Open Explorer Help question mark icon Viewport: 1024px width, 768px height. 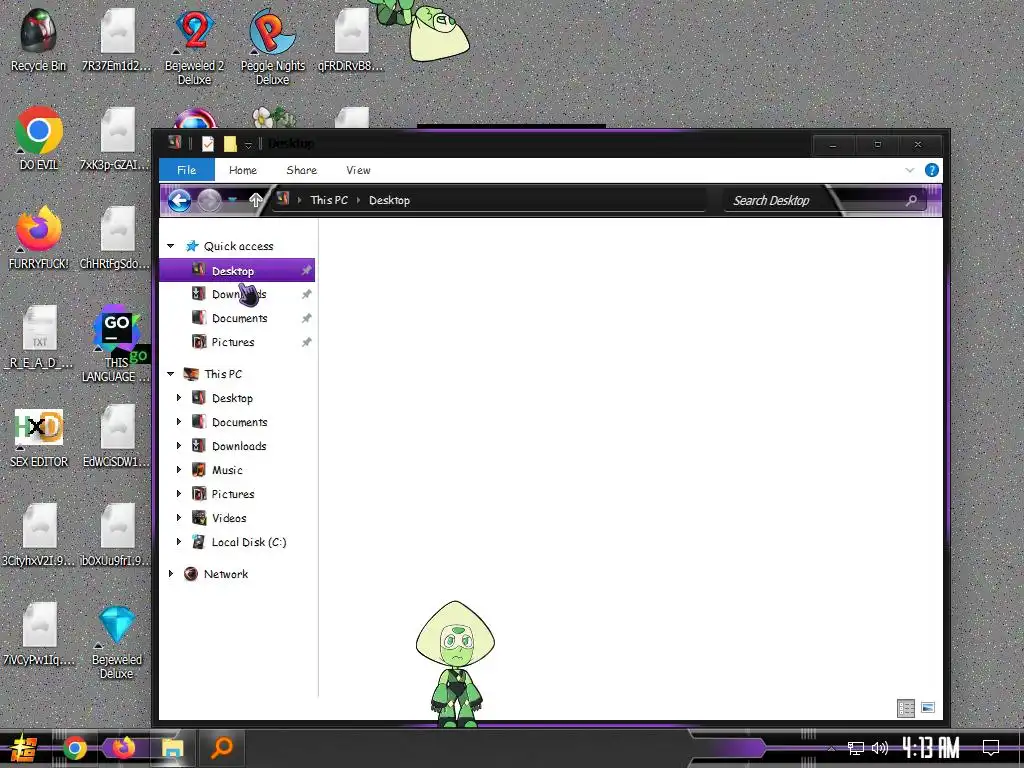pyautogui.click(x=931, y=170)
